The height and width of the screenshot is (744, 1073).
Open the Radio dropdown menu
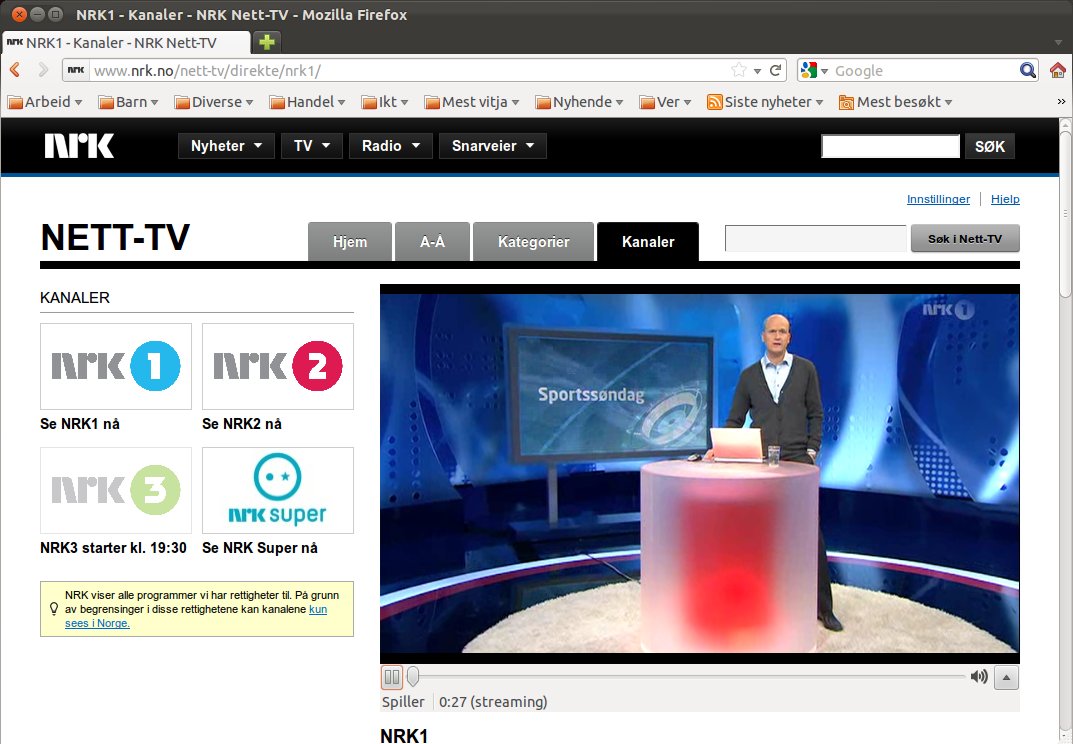[x=390, y=146]
